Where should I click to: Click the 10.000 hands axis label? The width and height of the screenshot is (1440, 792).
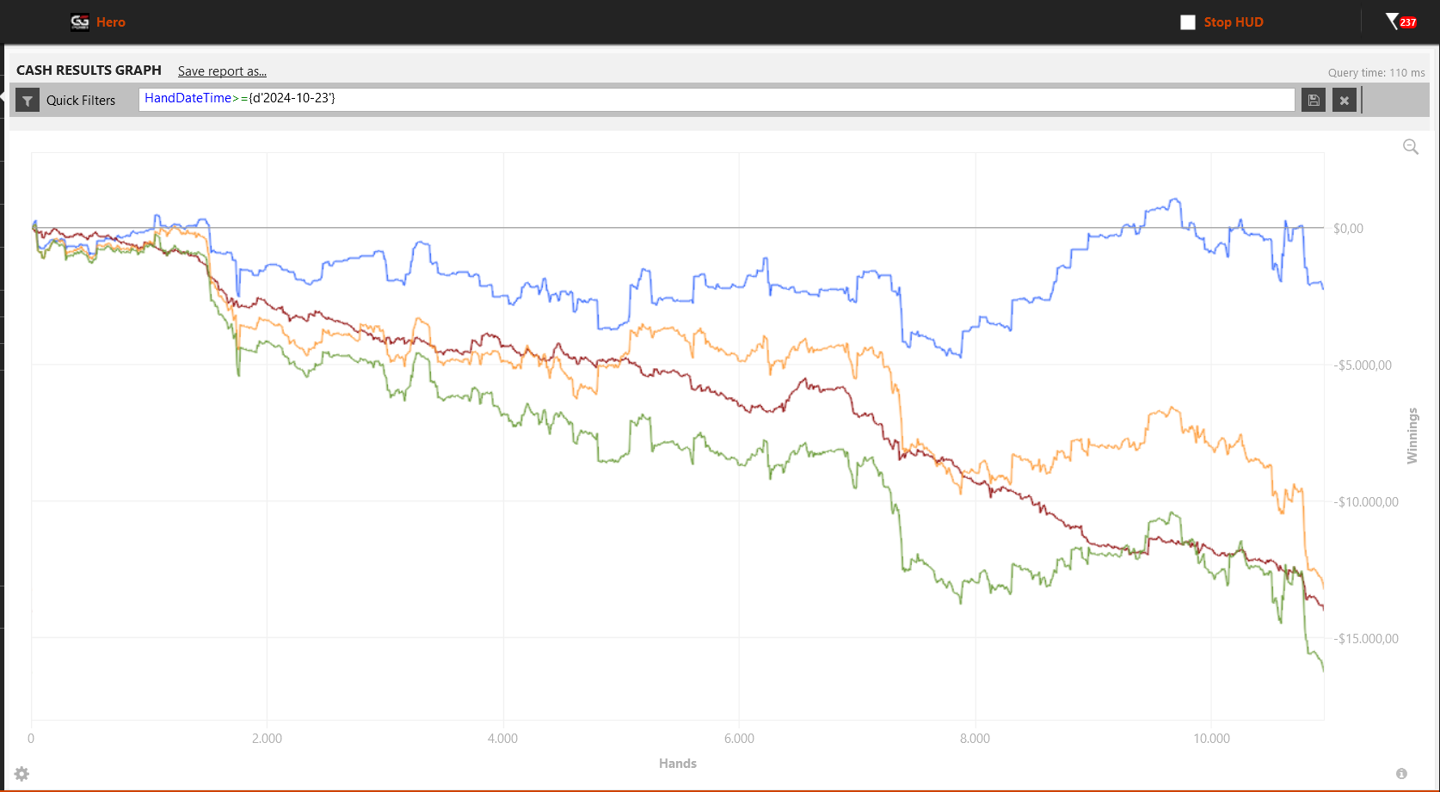click(x=1211, y=739)
